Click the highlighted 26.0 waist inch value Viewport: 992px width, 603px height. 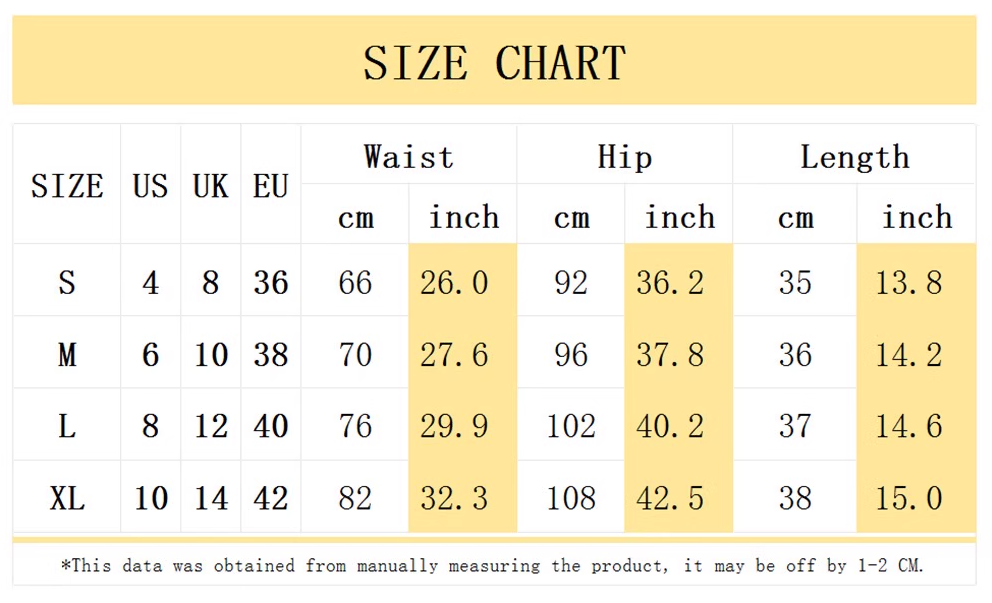point(454,283)
